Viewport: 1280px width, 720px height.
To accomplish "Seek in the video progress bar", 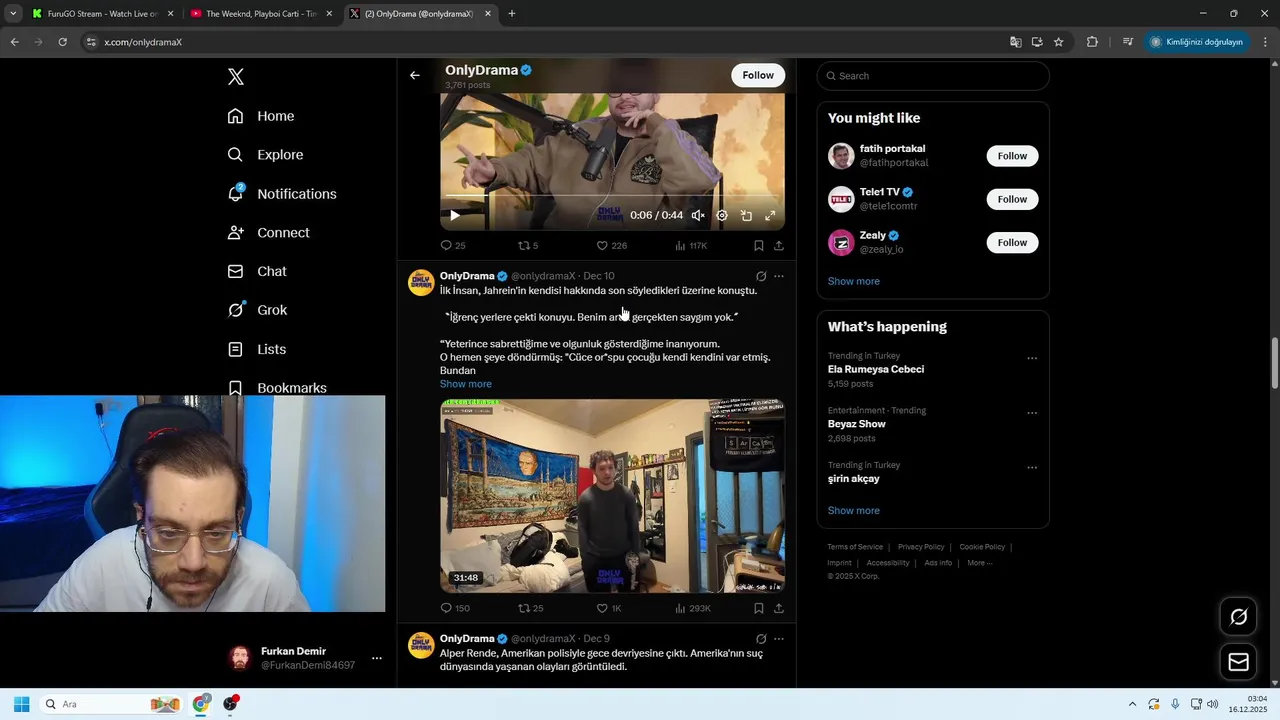I will [x=612, y=196].
